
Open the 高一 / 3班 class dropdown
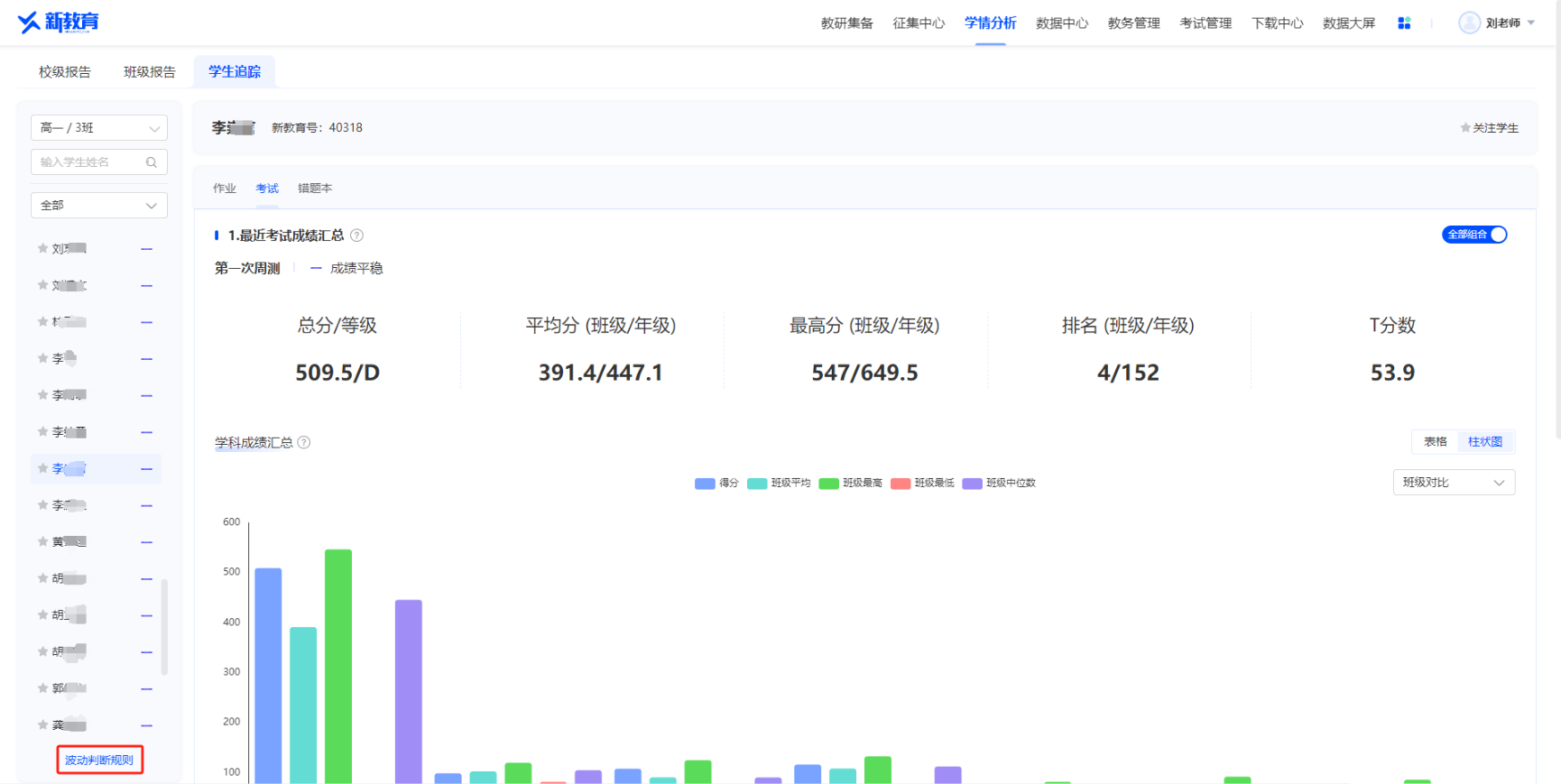click(x=99, y=128)
